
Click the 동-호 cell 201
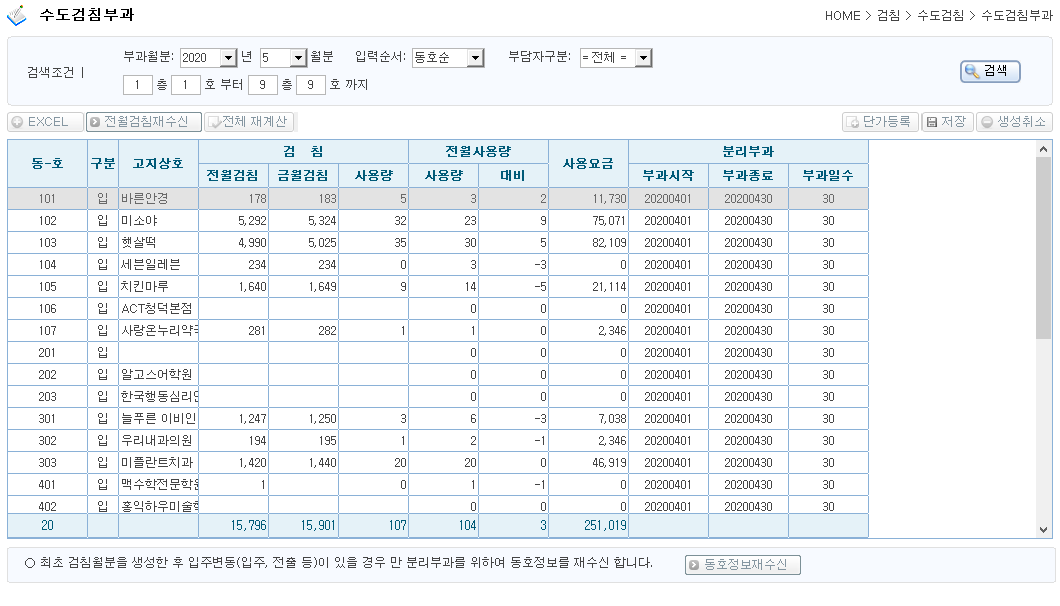coord(47,352)
